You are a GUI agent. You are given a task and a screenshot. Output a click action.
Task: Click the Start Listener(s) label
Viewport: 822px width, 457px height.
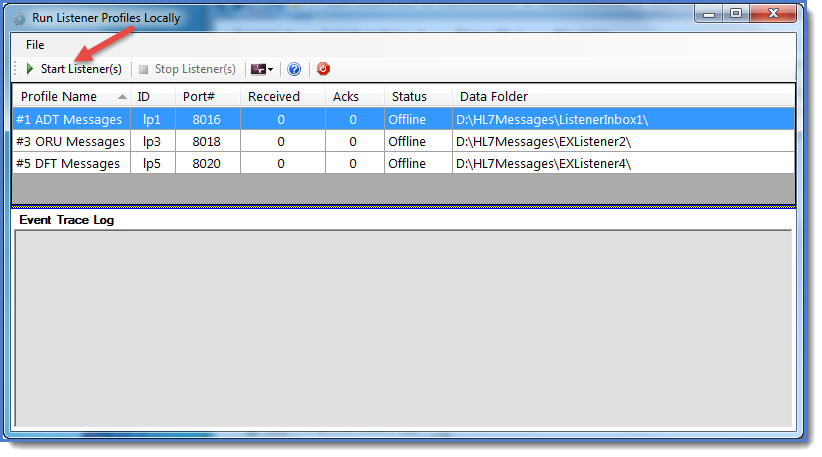pyautogui.click(x=81, y=69)
